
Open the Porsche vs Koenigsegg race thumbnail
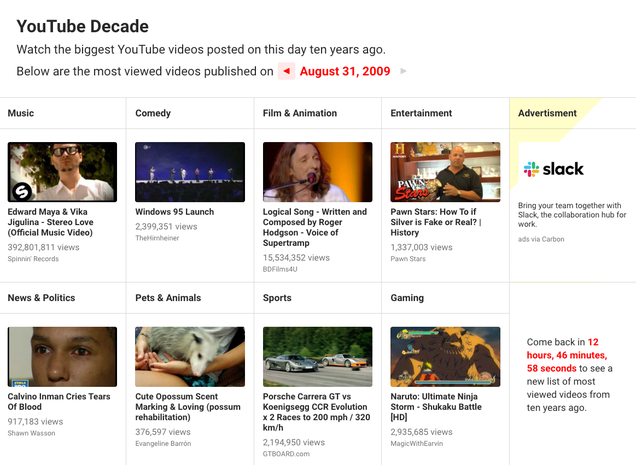click(x=318, y=357)
